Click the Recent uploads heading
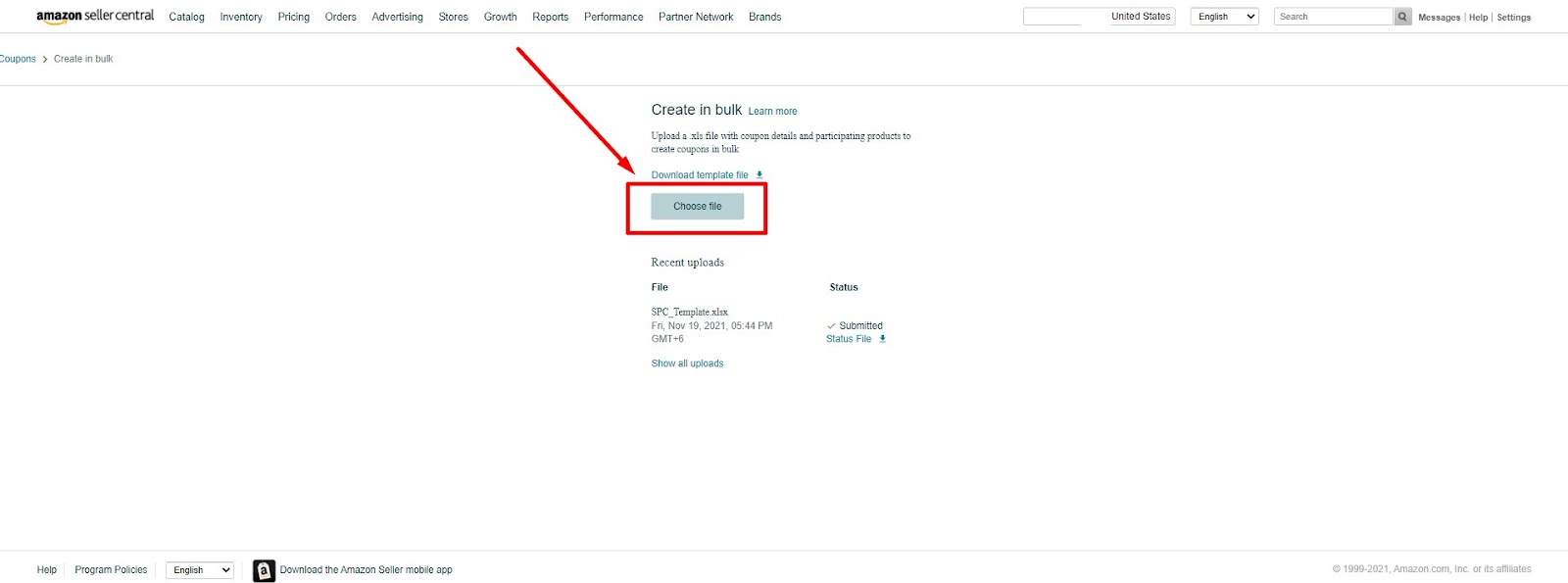 coord(688,263)
